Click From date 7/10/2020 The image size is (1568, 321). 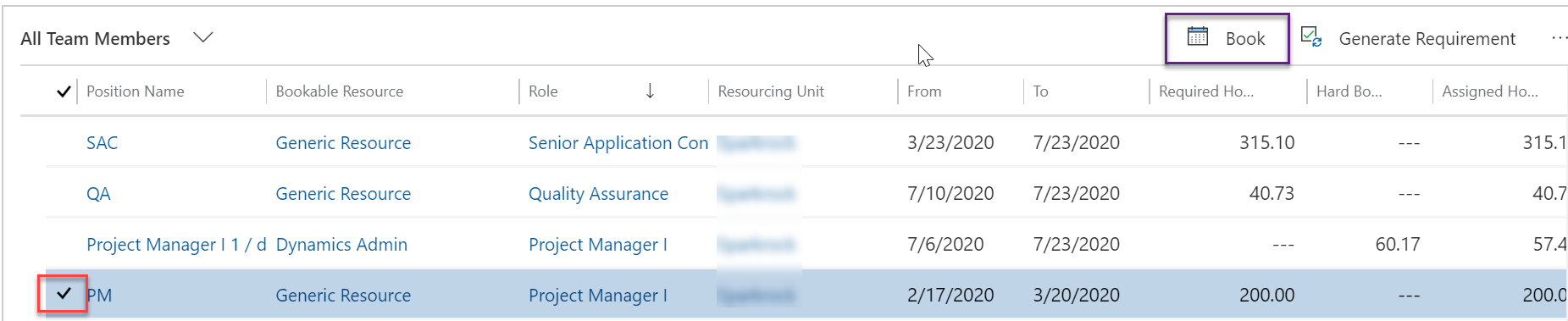pyautogui.click(x=950, y=193)
